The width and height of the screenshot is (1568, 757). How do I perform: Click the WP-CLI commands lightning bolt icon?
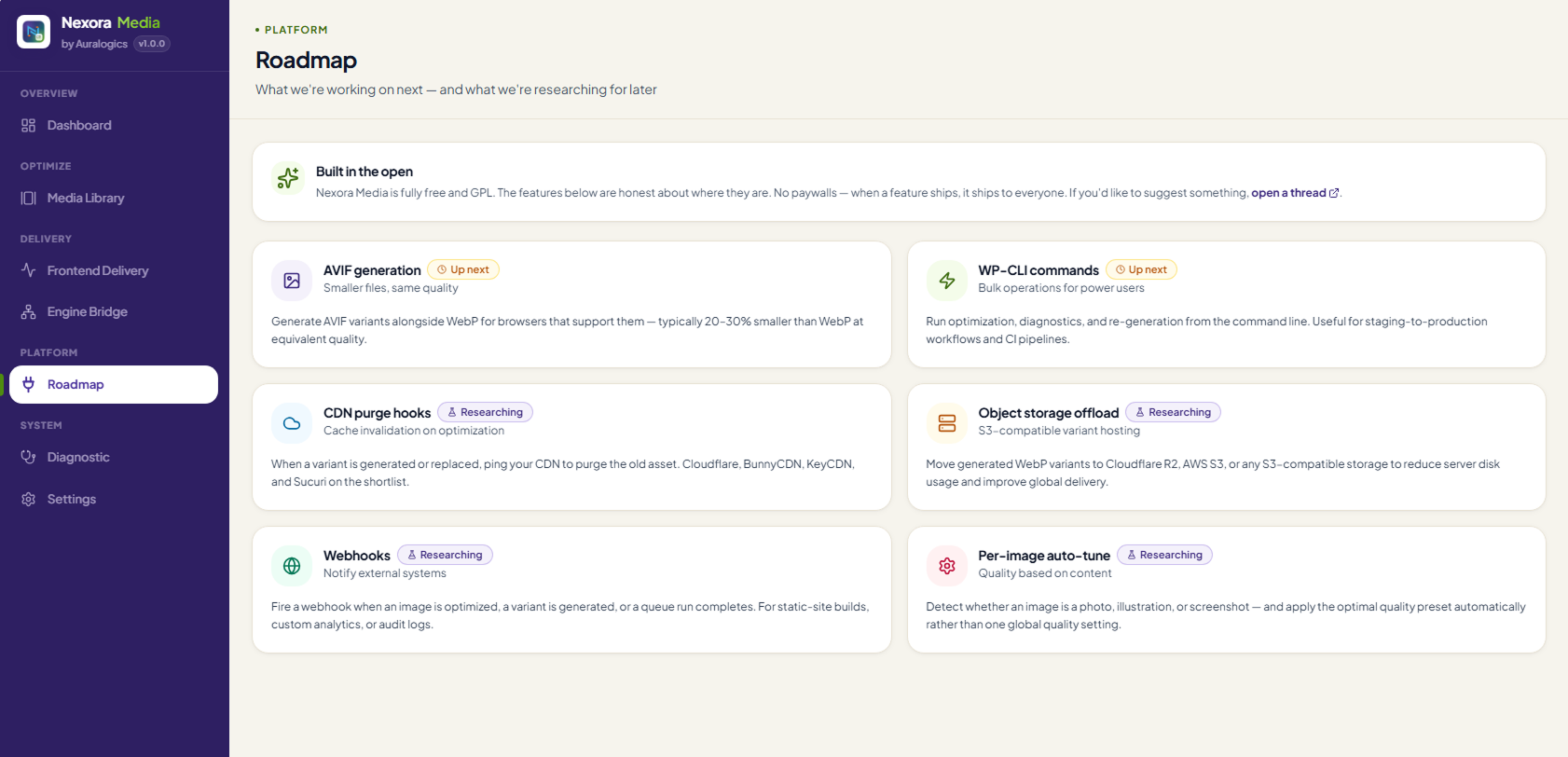point(947,281)
